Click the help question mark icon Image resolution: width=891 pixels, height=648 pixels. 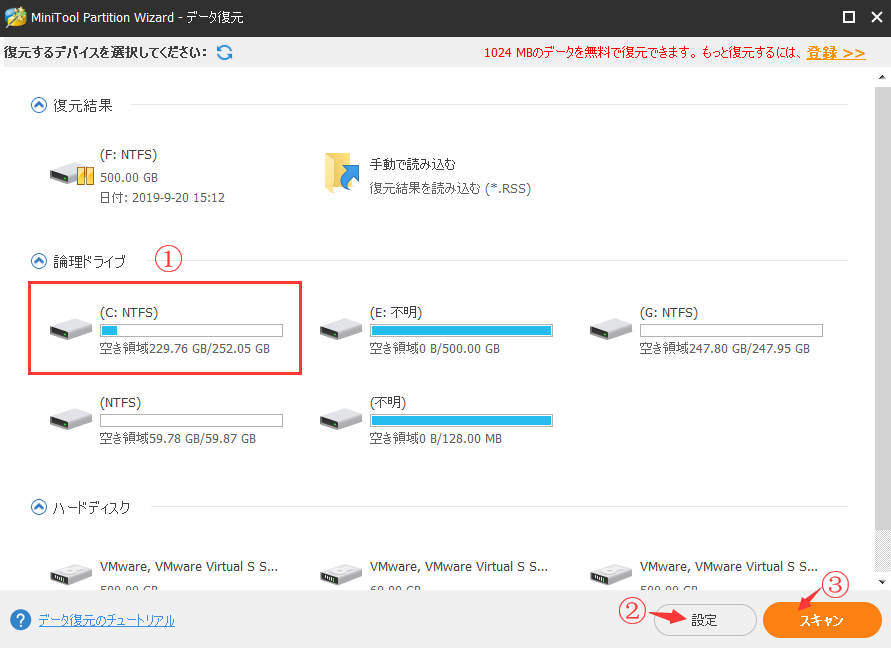coord(19,620)
